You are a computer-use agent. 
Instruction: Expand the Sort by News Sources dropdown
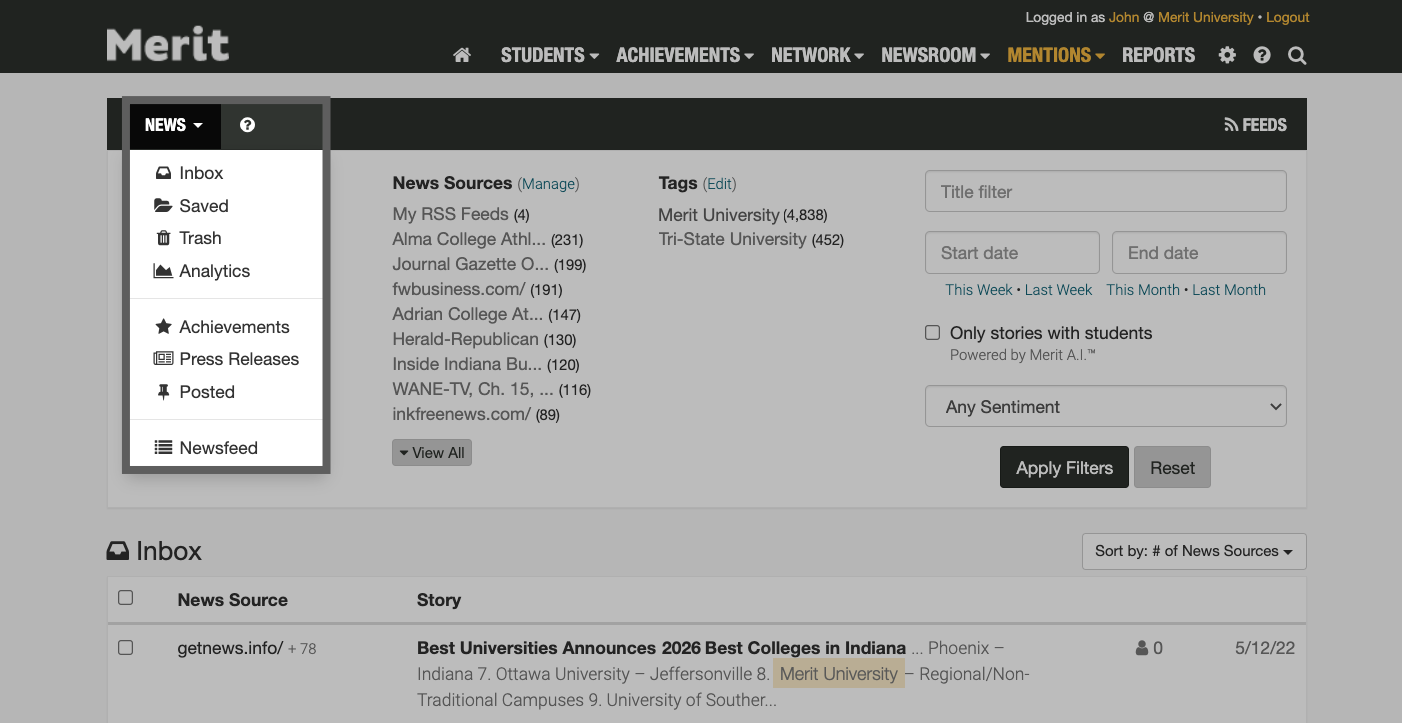(1193, 551)
